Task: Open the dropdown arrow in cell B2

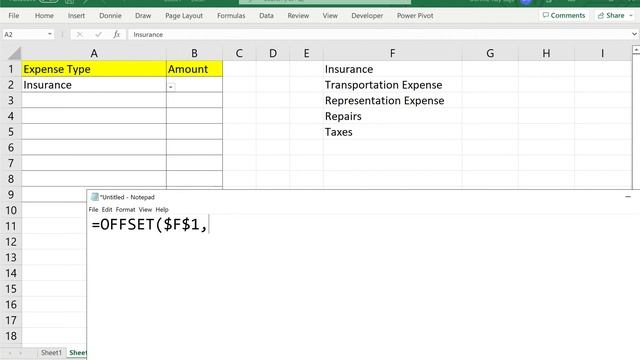Action: [x=171, y=87]
